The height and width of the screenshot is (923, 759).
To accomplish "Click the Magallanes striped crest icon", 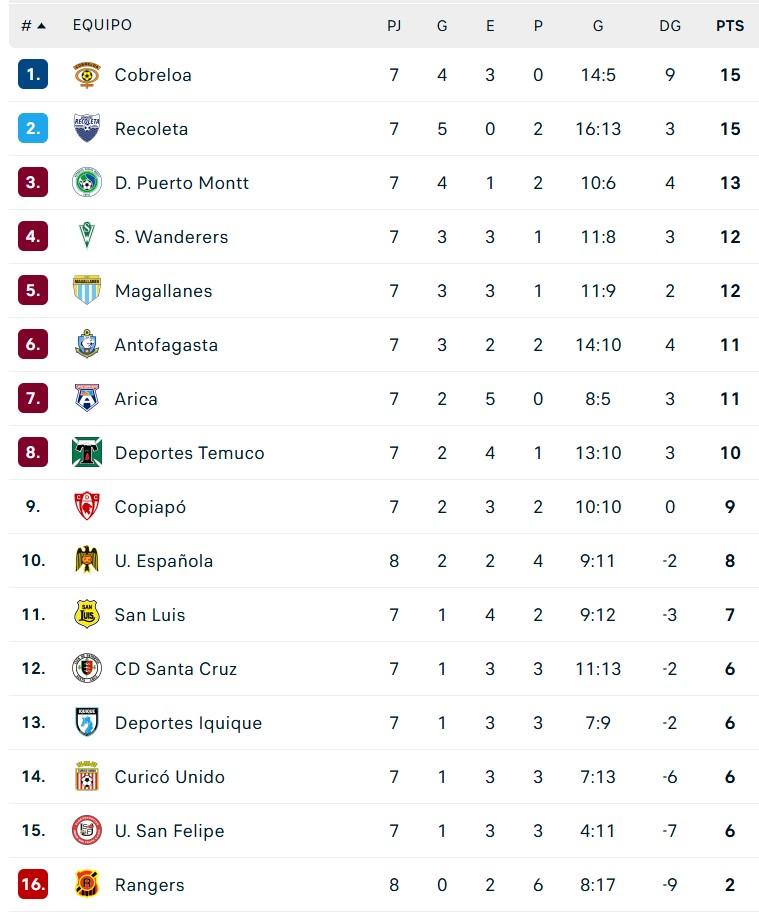I will [x=87, y=291].
